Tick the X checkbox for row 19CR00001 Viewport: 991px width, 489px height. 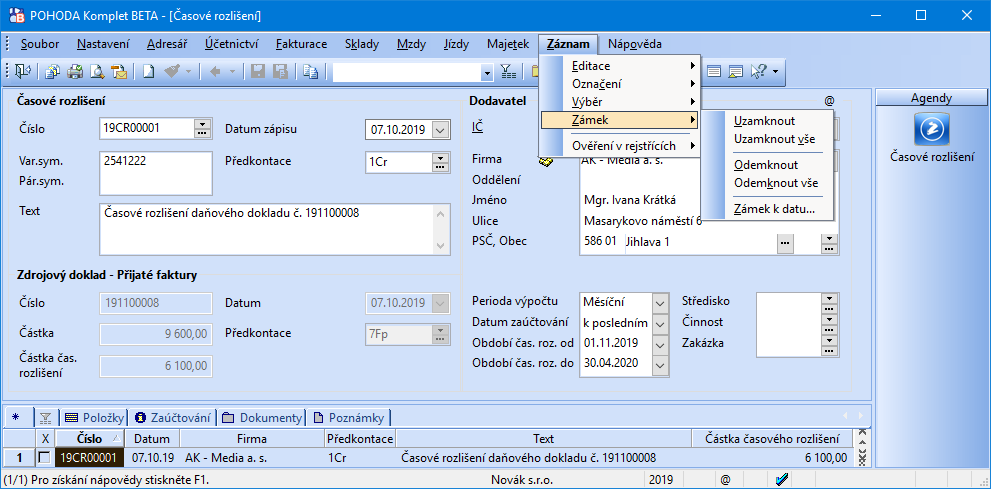click(x=45, y=457)
